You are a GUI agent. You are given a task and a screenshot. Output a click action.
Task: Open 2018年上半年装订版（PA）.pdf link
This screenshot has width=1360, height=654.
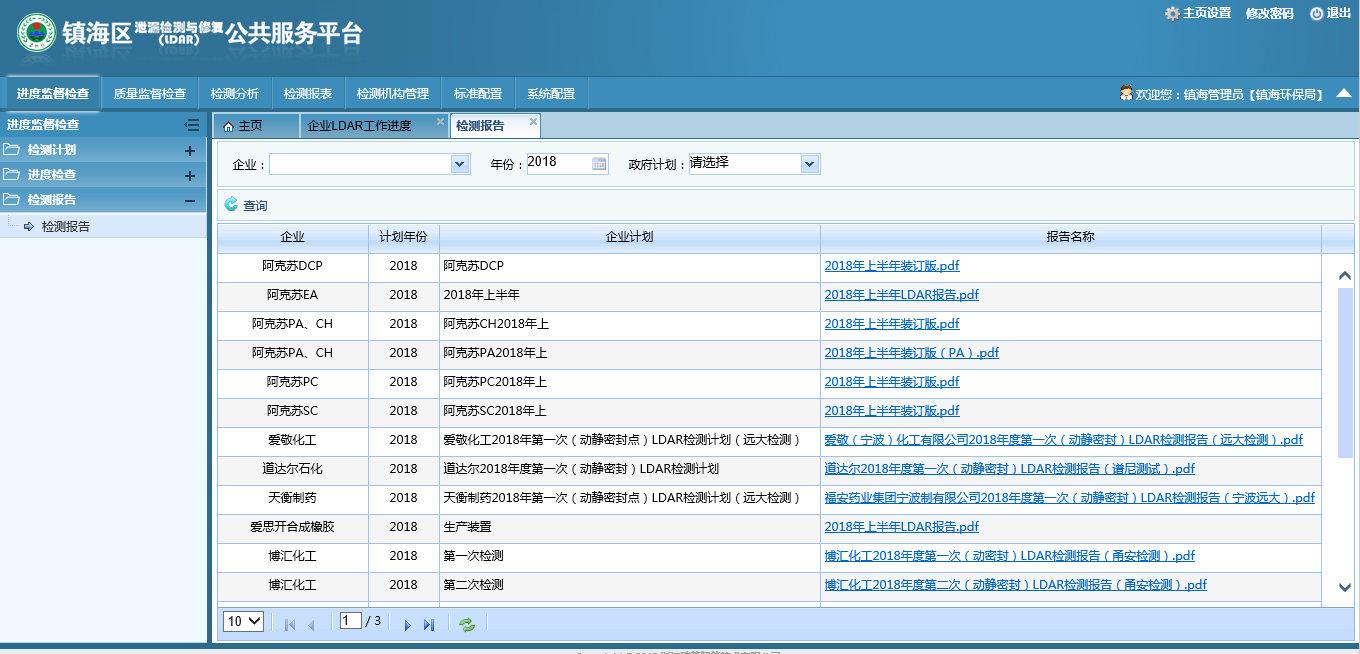pos(912,353)
